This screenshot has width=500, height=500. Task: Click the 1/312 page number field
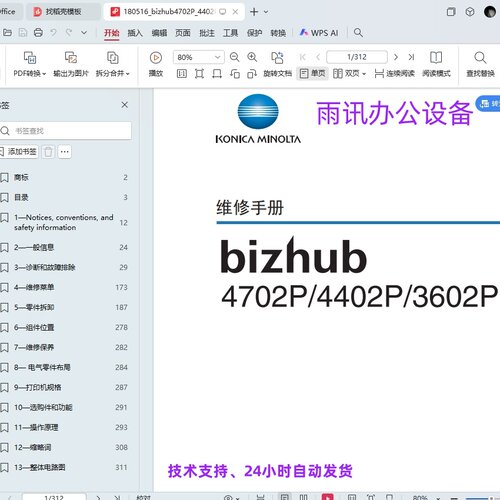point(357,57)
